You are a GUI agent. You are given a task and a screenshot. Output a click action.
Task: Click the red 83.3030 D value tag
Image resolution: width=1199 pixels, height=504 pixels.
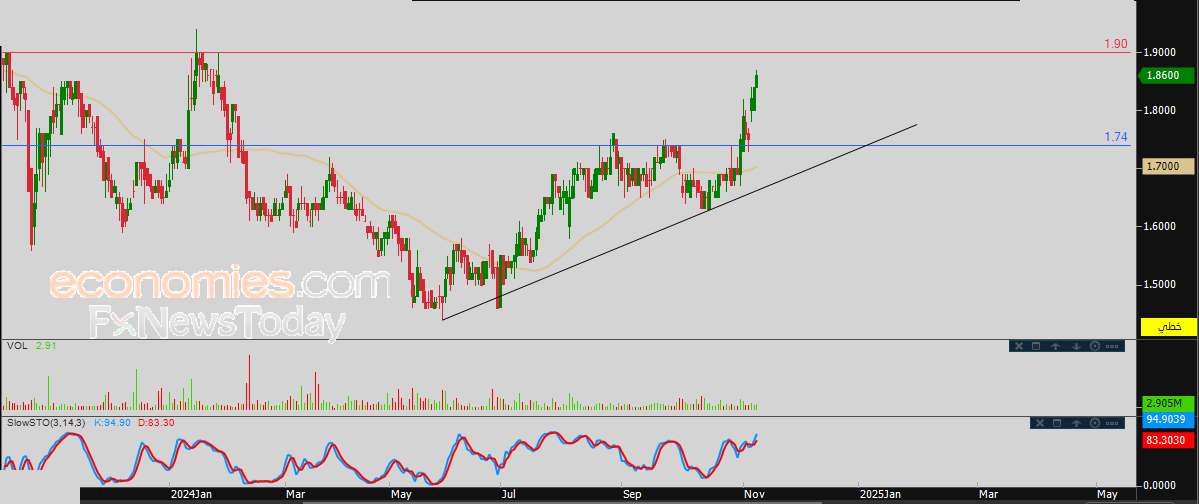point(1168,440)
